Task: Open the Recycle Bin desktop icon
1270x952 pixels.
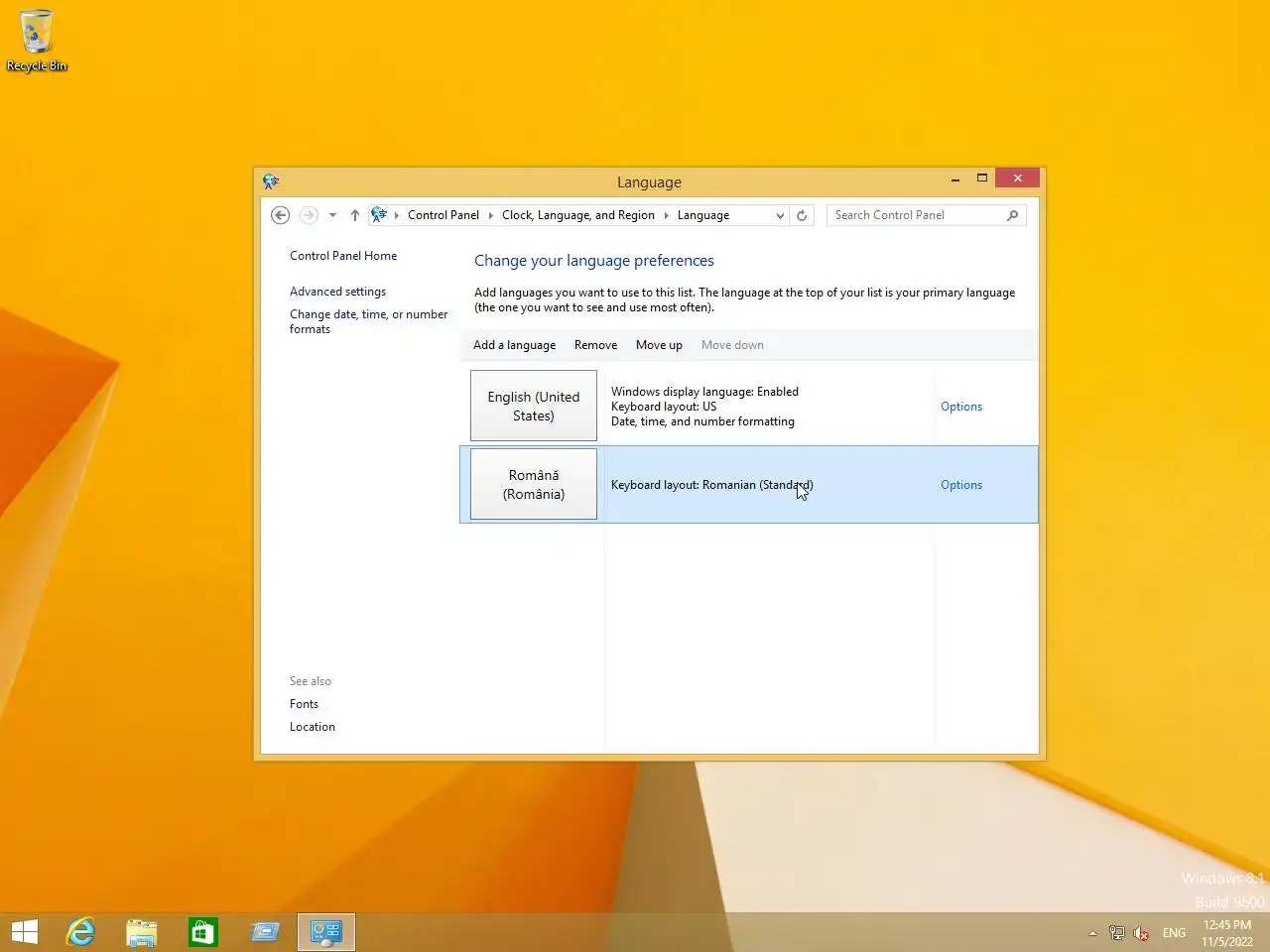Action: (37, 41)
